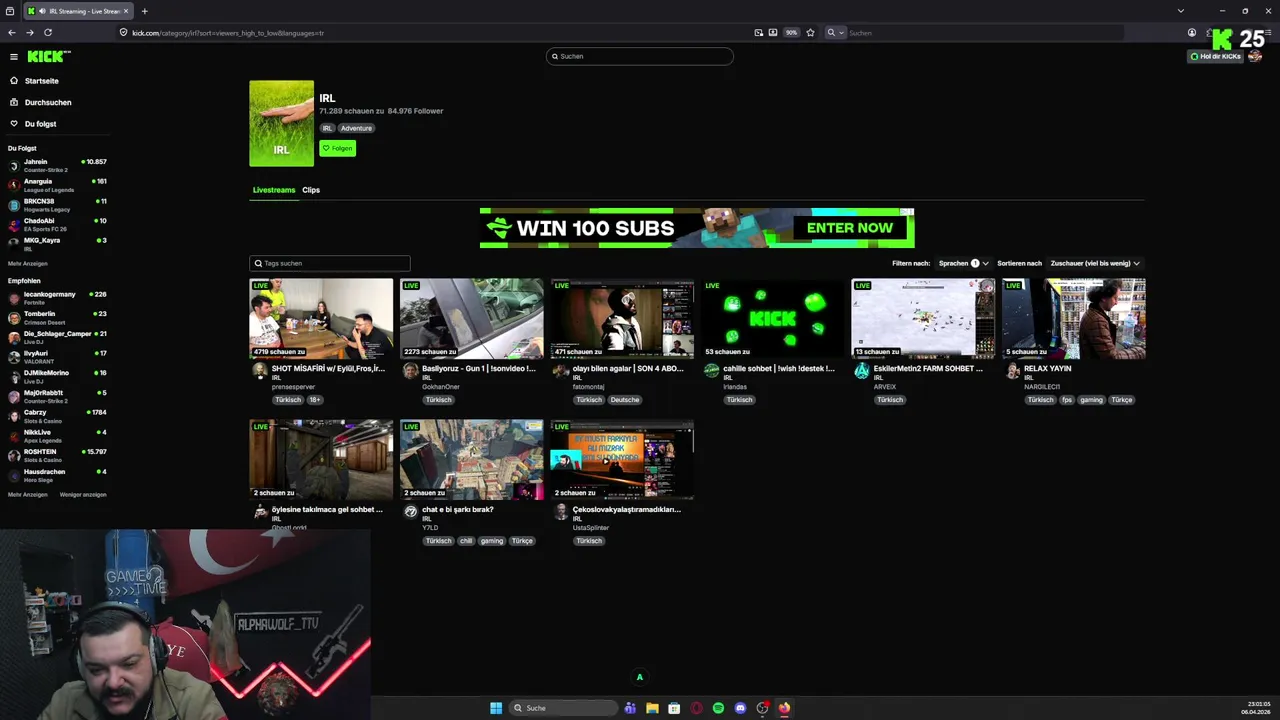Open the EskilerMetin2 FARM SOHBET thumbnail
This screenshot has width=1280, height=720.
(923, 318)
